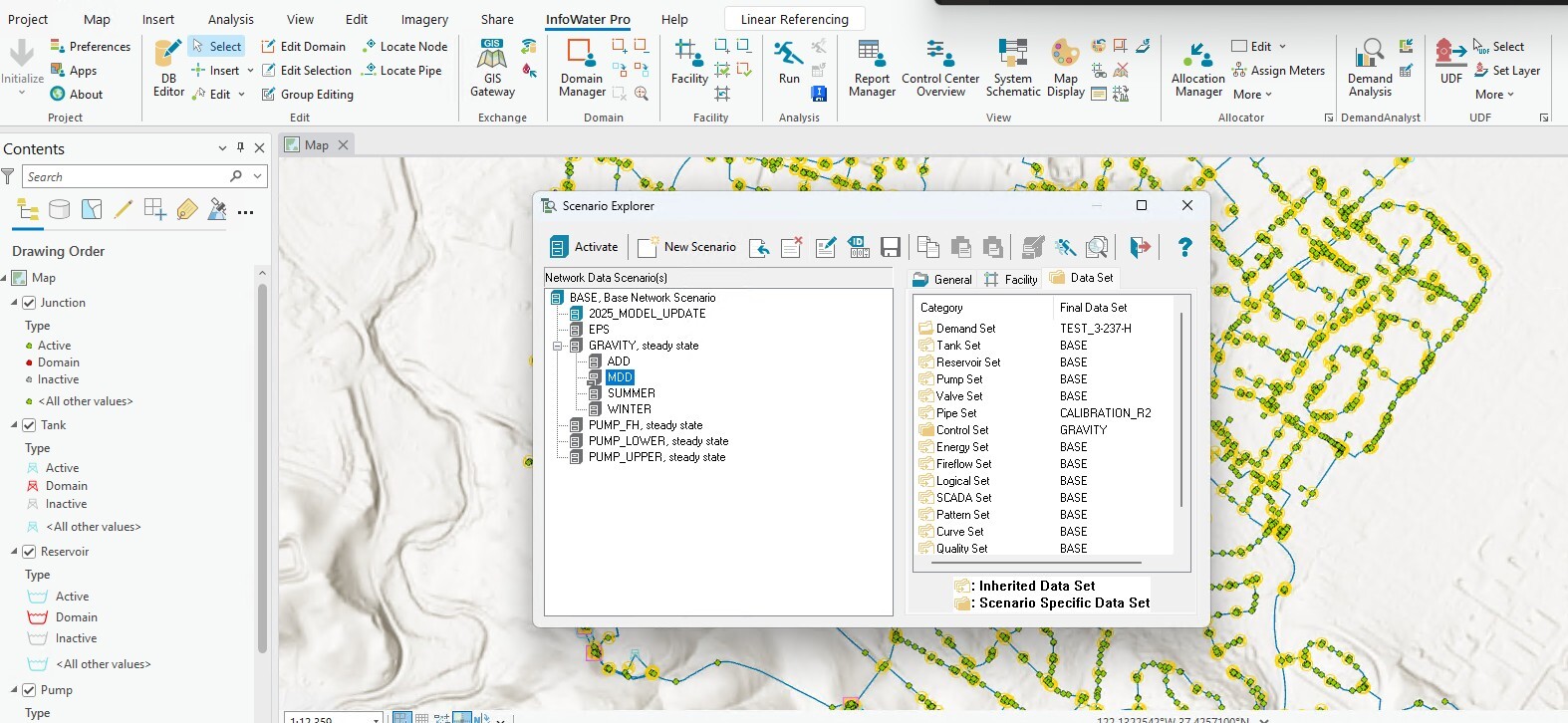1568x723 pixels.
Task: Open GIS Gateway in Exchange group
Action: point(492,68)
